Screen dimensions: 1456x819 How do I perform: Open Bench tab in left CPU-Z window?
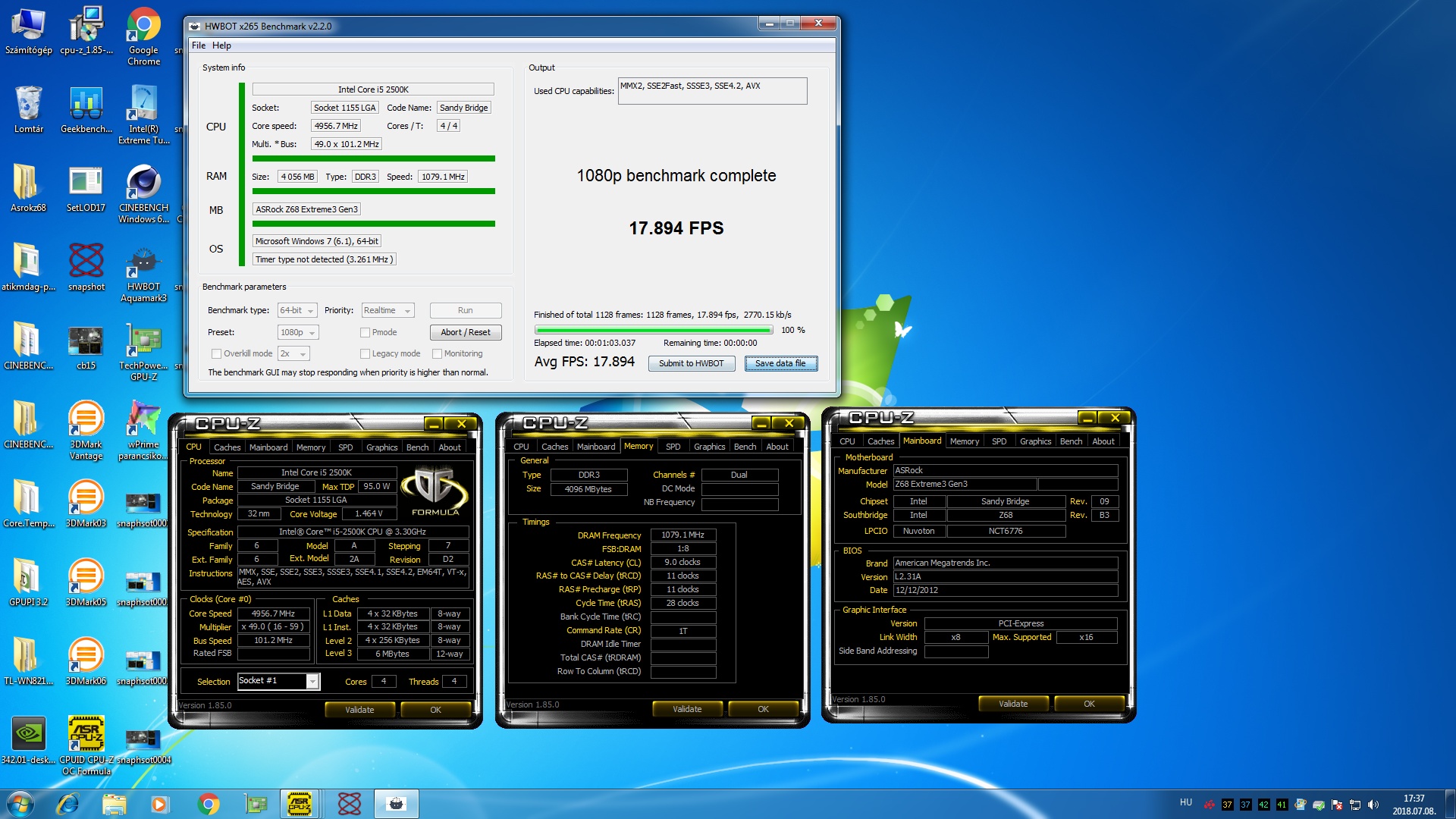(417, 447)
